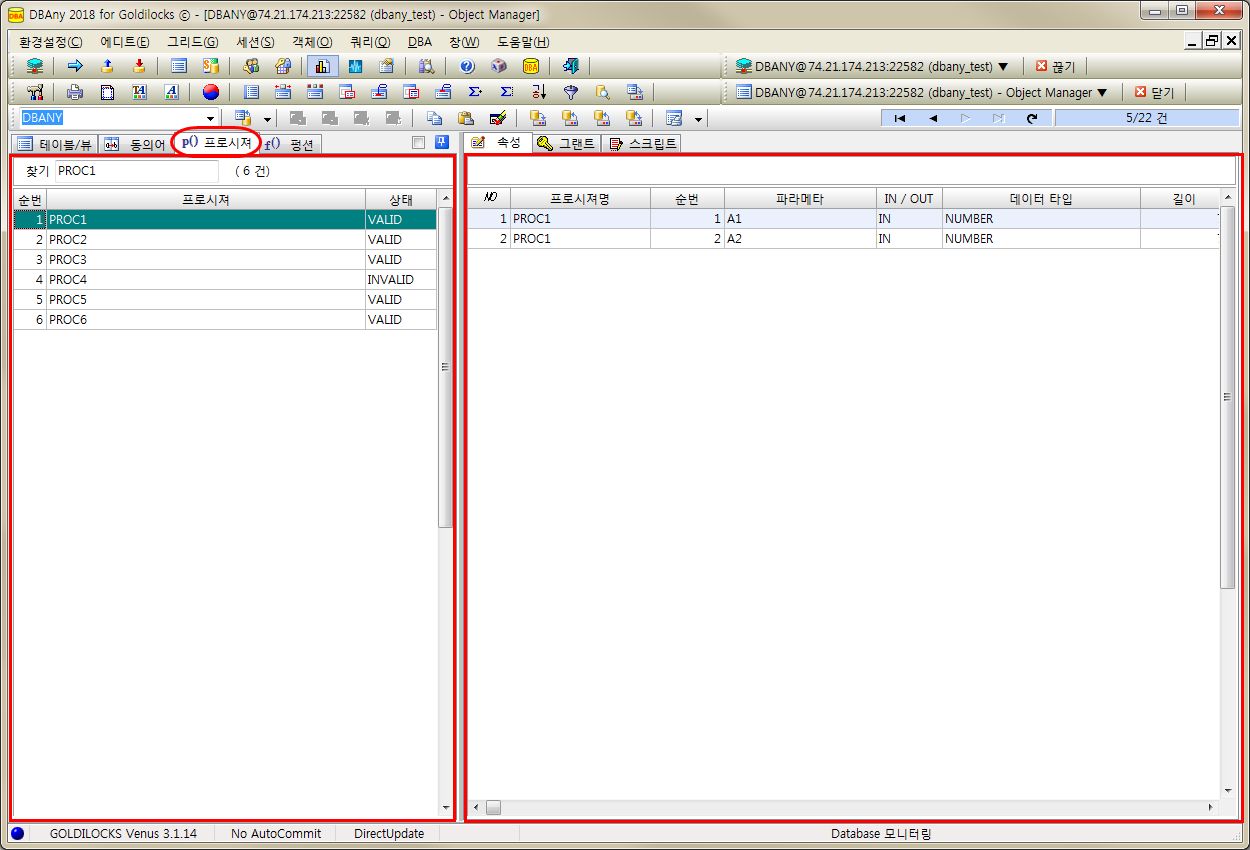
Task: Select the PROC2 row in procedure list
Action: click(225, 239)
